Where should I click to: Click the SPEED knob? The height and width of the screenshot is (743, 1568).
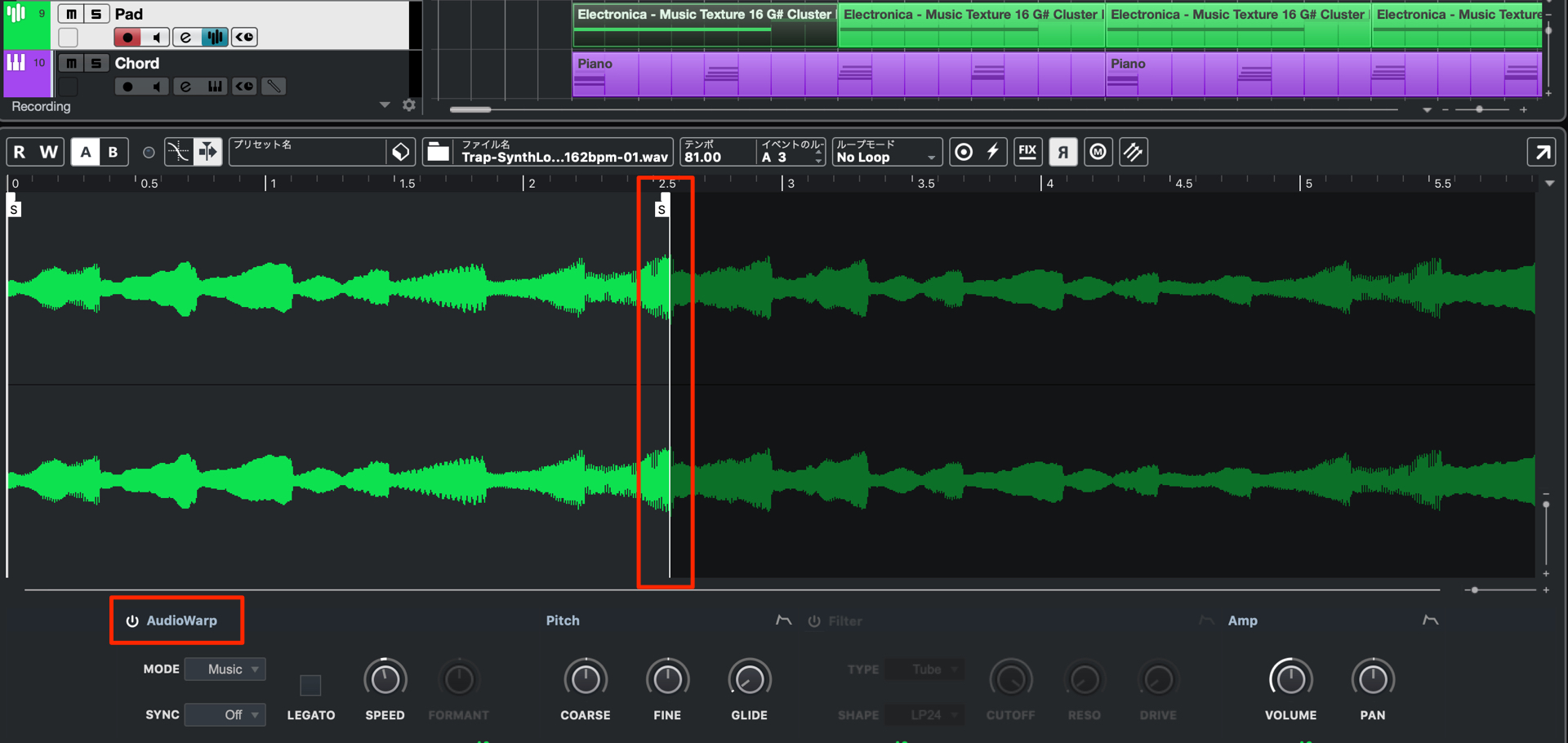[385, 679]
